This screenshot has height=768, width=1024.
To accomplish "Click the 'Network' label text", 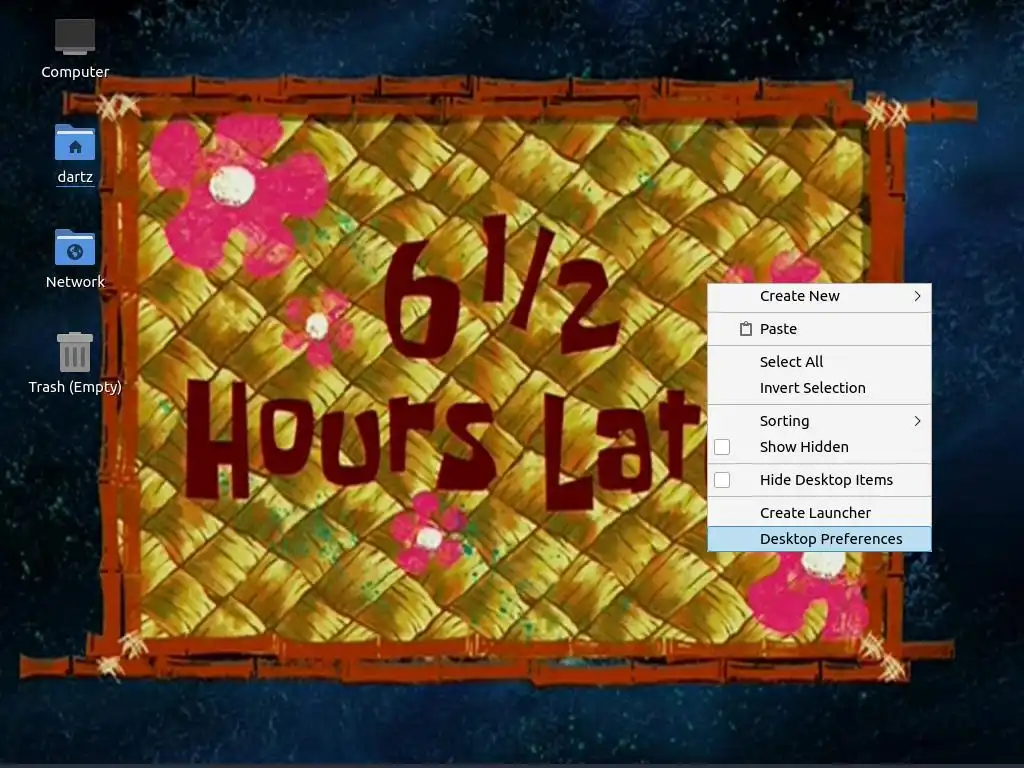I will coord(75,282).
